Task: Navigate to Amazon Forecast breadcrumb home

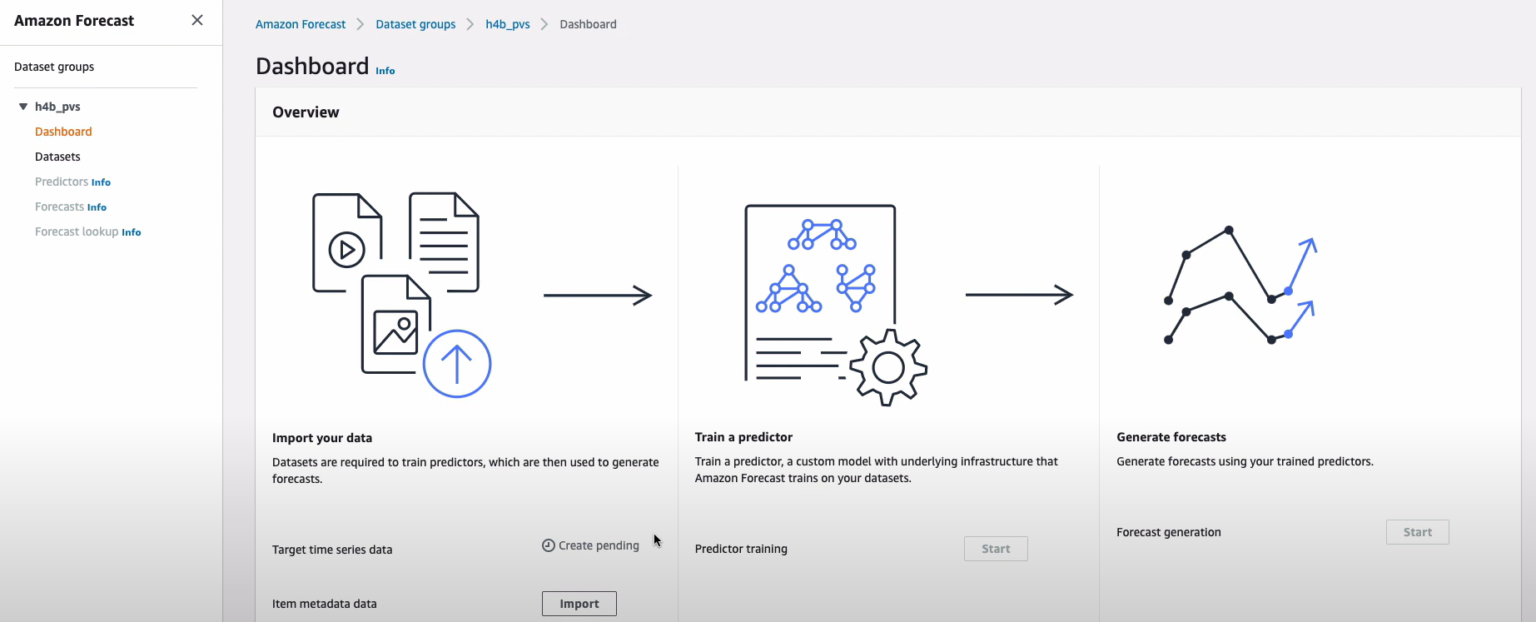Action: click(300, 23)
